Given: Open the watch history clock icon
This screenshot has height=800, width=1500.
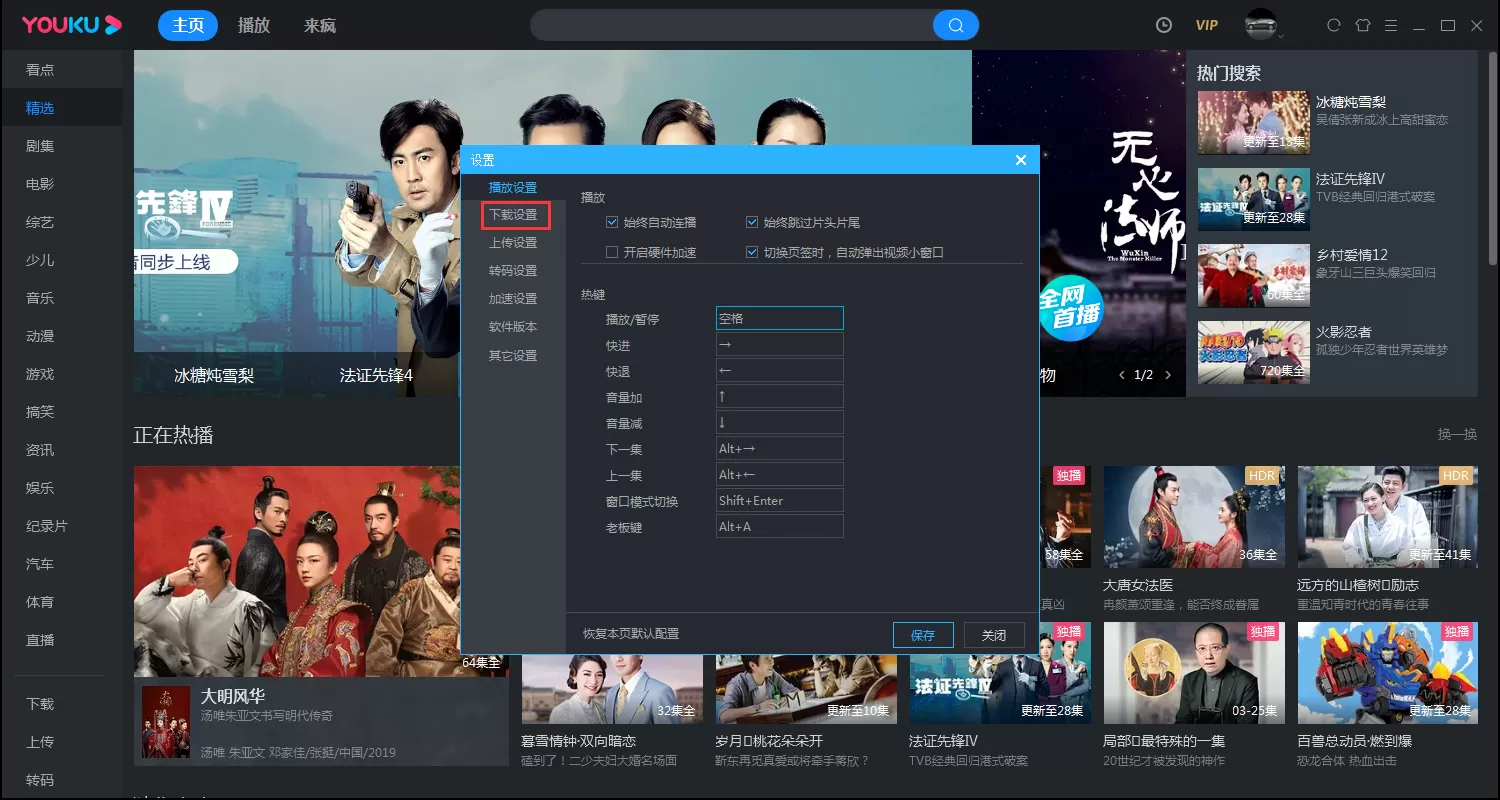Looking at the screenshot, I should [1164, 25].
